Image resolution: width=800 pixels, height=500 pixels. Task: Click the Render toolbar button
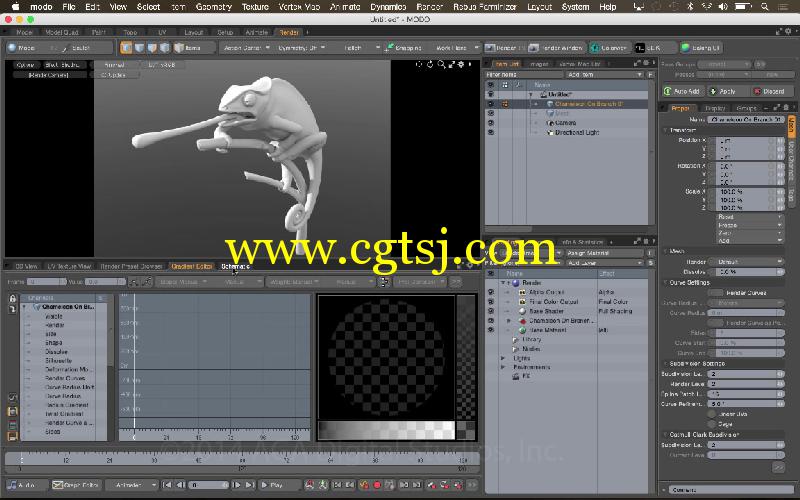[x=504, y=48]
